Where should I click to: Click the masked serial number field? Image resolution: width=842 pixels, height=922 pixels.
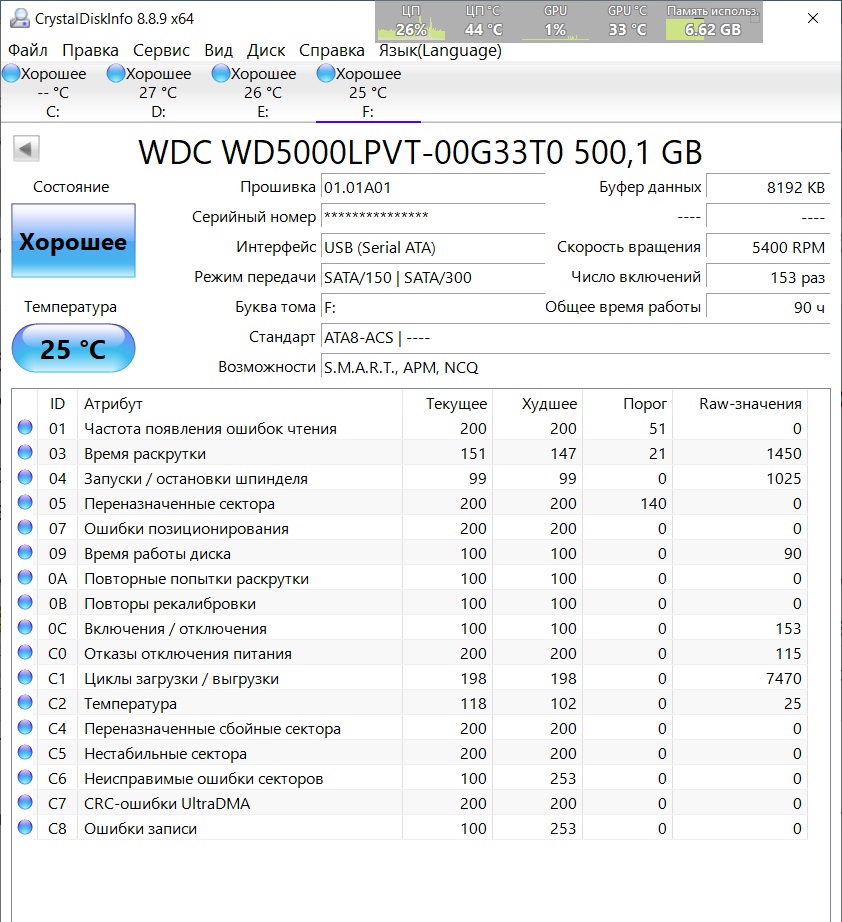[433, 218]
